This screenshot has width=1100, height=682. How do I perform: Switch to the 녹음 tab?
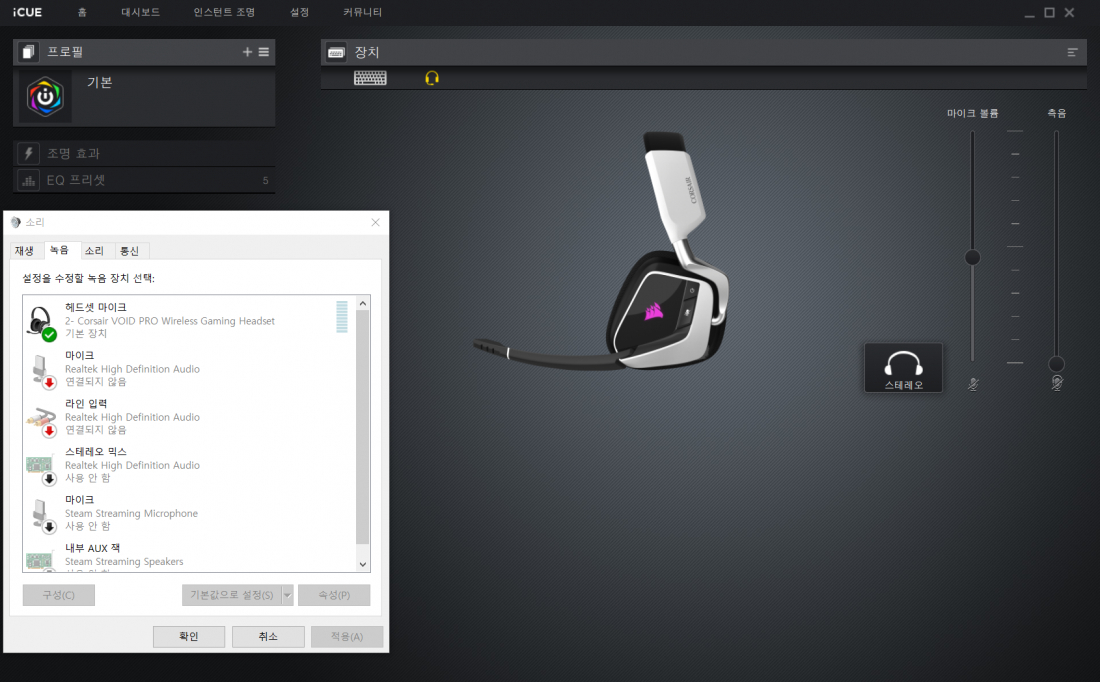60,250
